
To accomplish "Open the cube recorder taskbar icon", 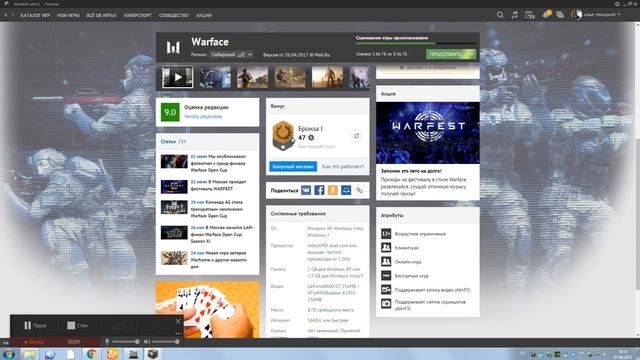I will pos(153,354).
